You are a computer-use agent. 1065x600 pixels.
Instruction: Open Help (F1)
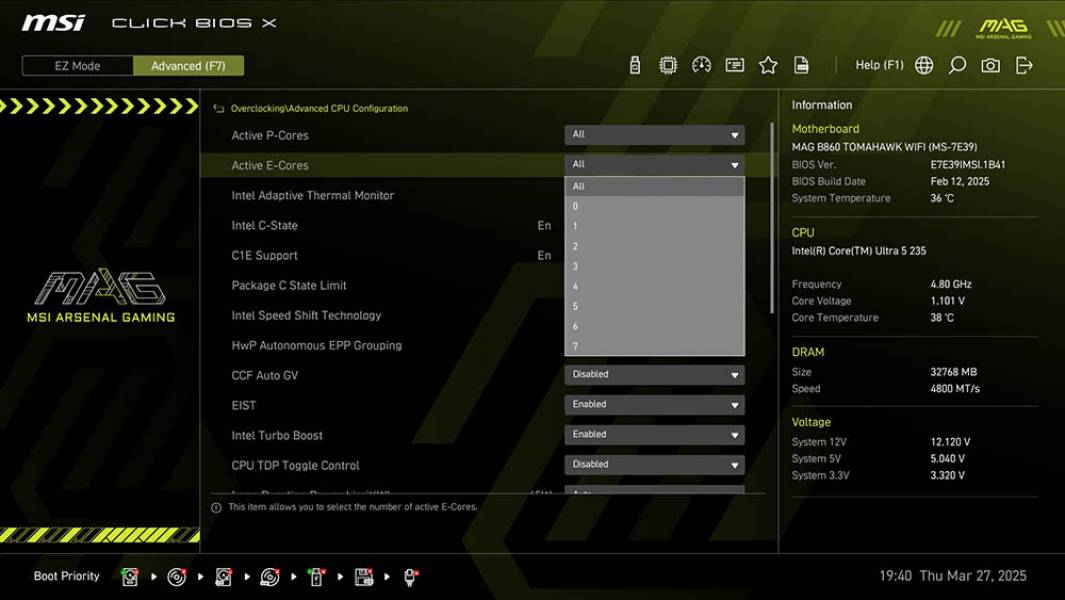point(880,65)
